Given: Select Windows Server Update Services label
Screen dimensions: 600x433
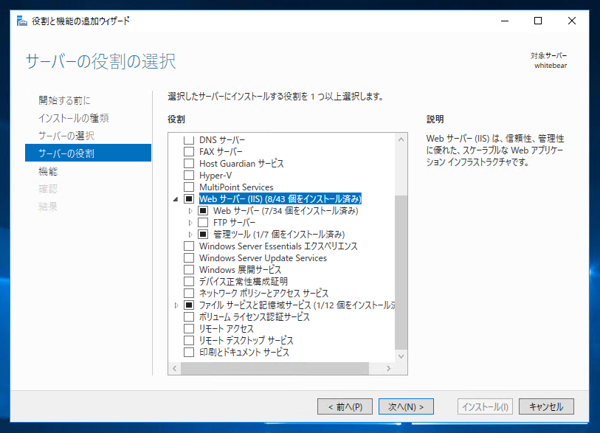Looking at the screenshot, I should pyautogui.click(x=263, y=258).
